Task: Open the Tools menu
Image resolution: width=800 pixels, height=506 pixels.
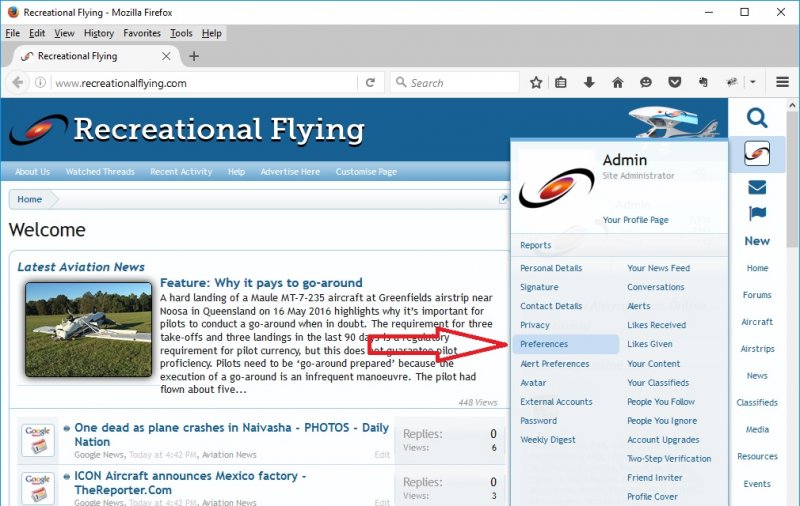Action: [181, 33]
